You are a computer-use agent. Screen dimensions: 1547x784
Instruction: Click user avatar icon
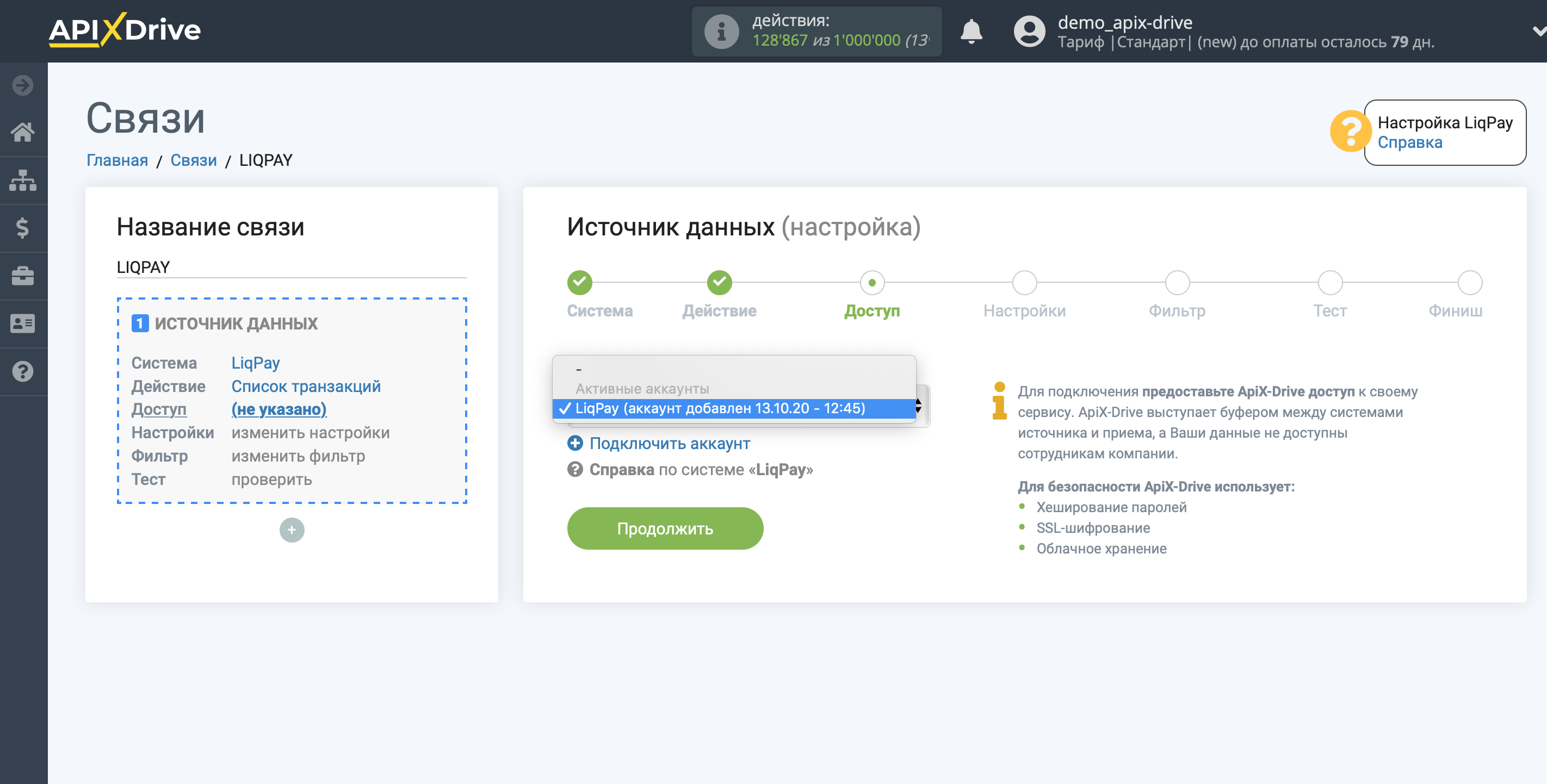coord(1029,31)
